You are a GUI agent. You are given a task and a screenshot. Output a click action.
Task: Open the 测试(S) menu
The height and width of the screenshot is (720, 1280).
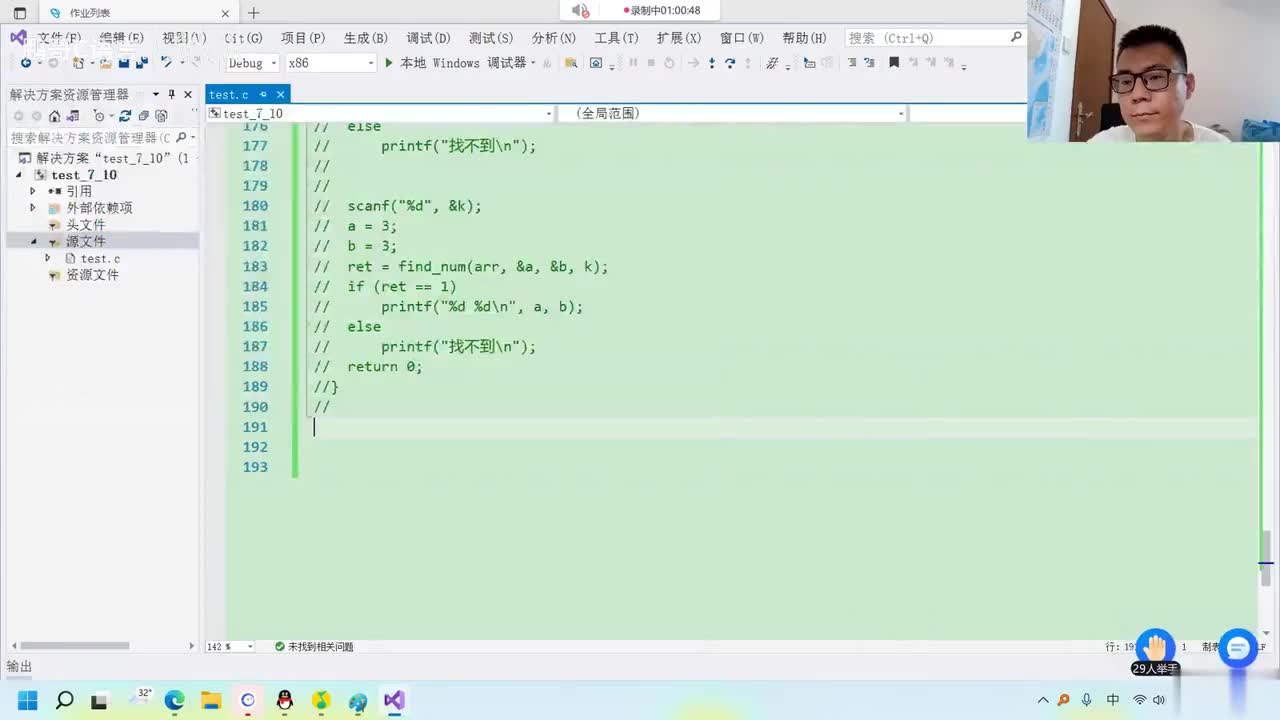pyautogui.click(x=491, y=38)
